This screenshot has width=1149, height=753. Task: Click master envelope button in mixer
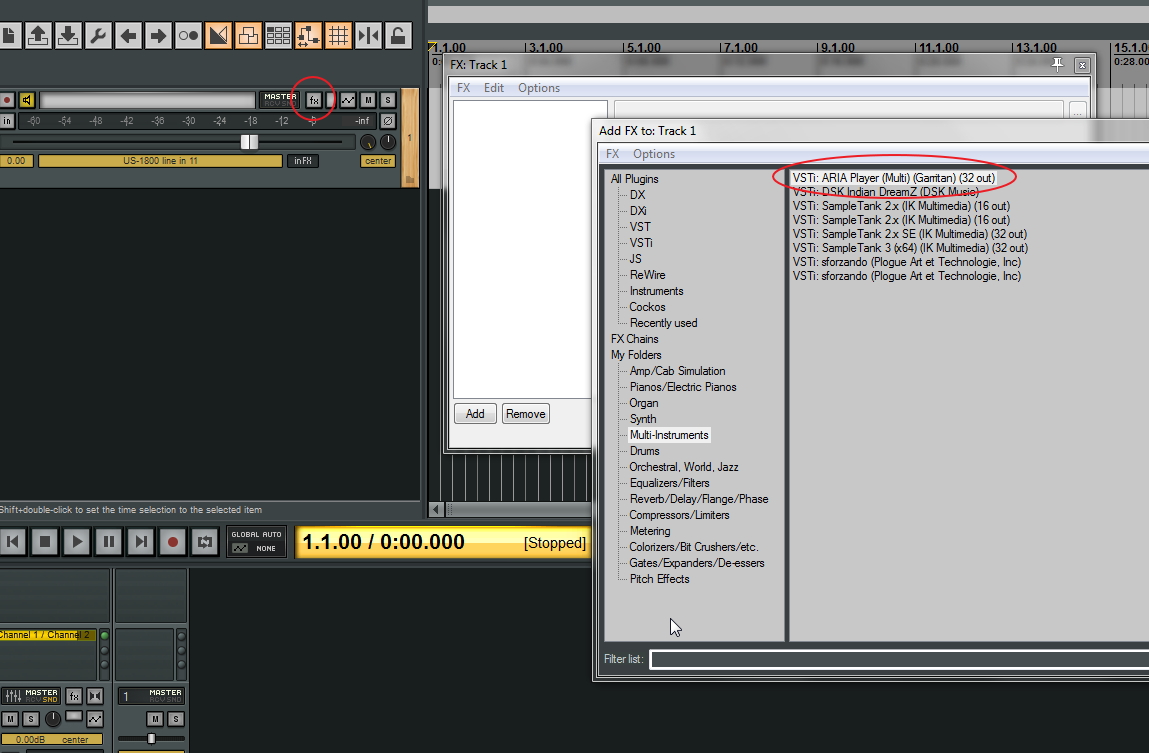coord(95,719)
